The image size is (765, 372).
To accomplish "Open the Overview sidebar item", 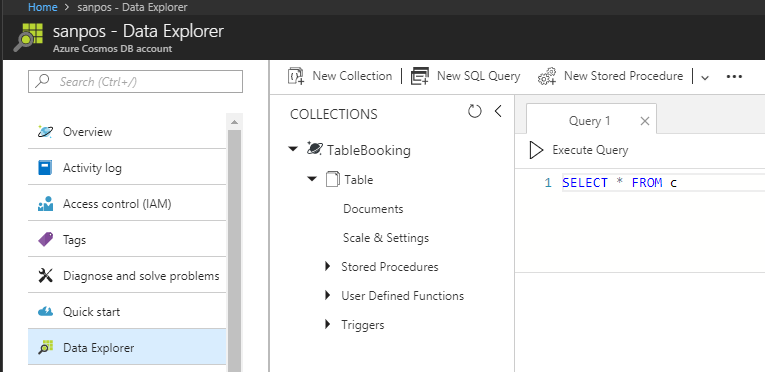I will (x=127, y=132).
